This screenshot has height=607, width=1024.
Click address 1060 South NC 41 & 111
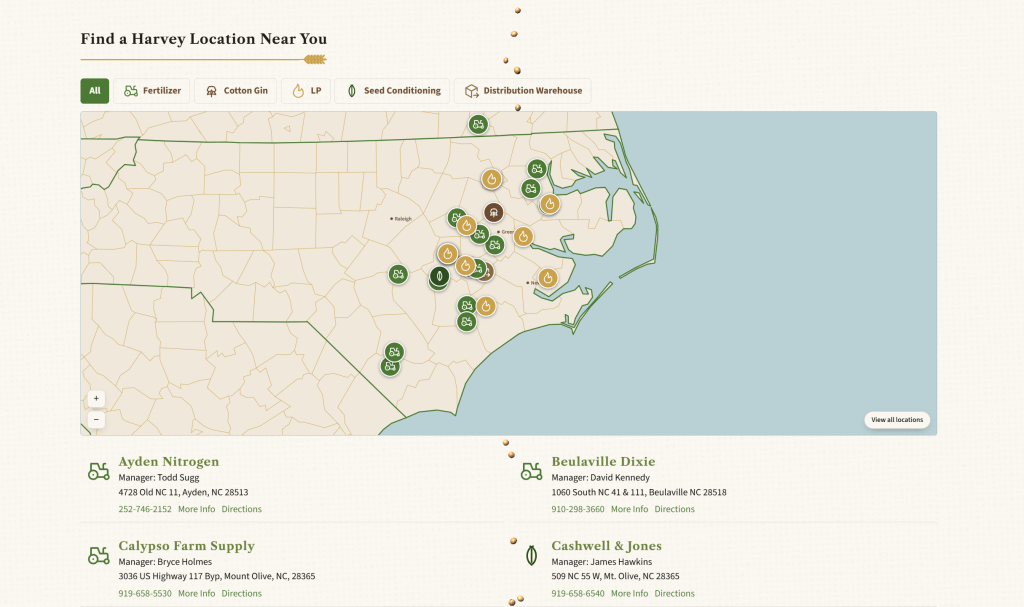coord(639,492)
